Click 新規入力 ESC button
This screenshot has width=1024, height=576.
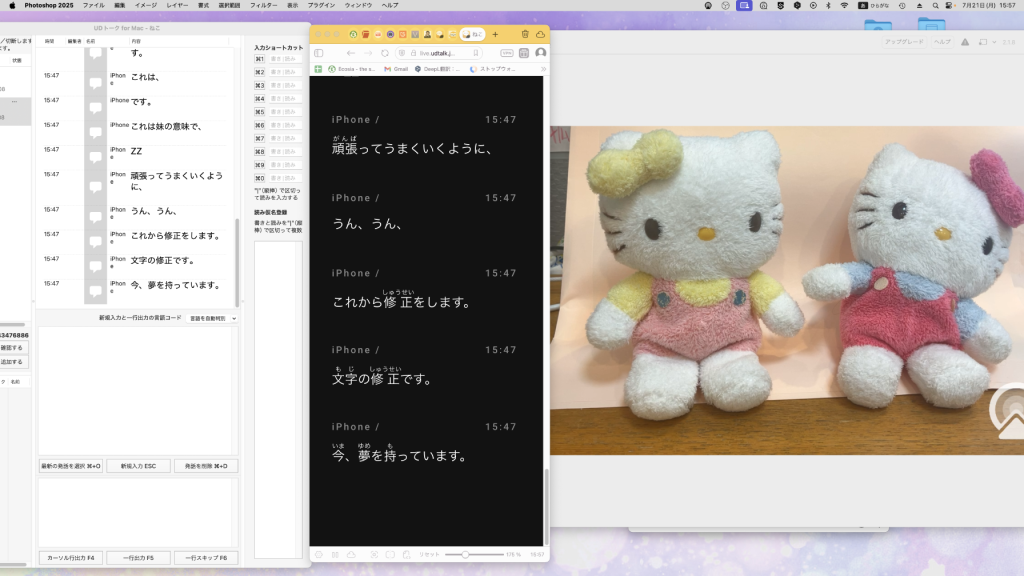[138, 466]
